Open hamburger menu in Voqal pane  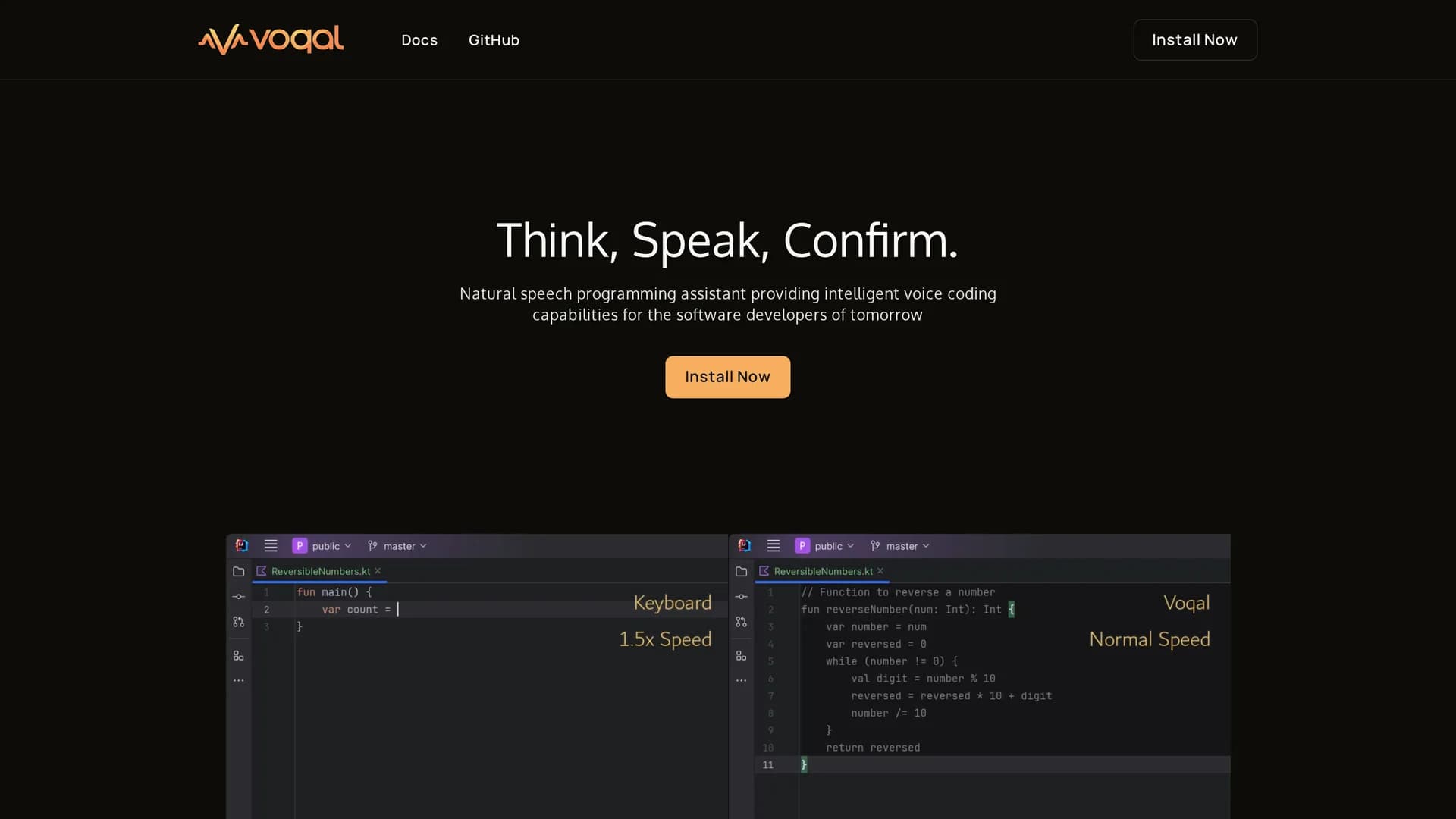(773, 545)
